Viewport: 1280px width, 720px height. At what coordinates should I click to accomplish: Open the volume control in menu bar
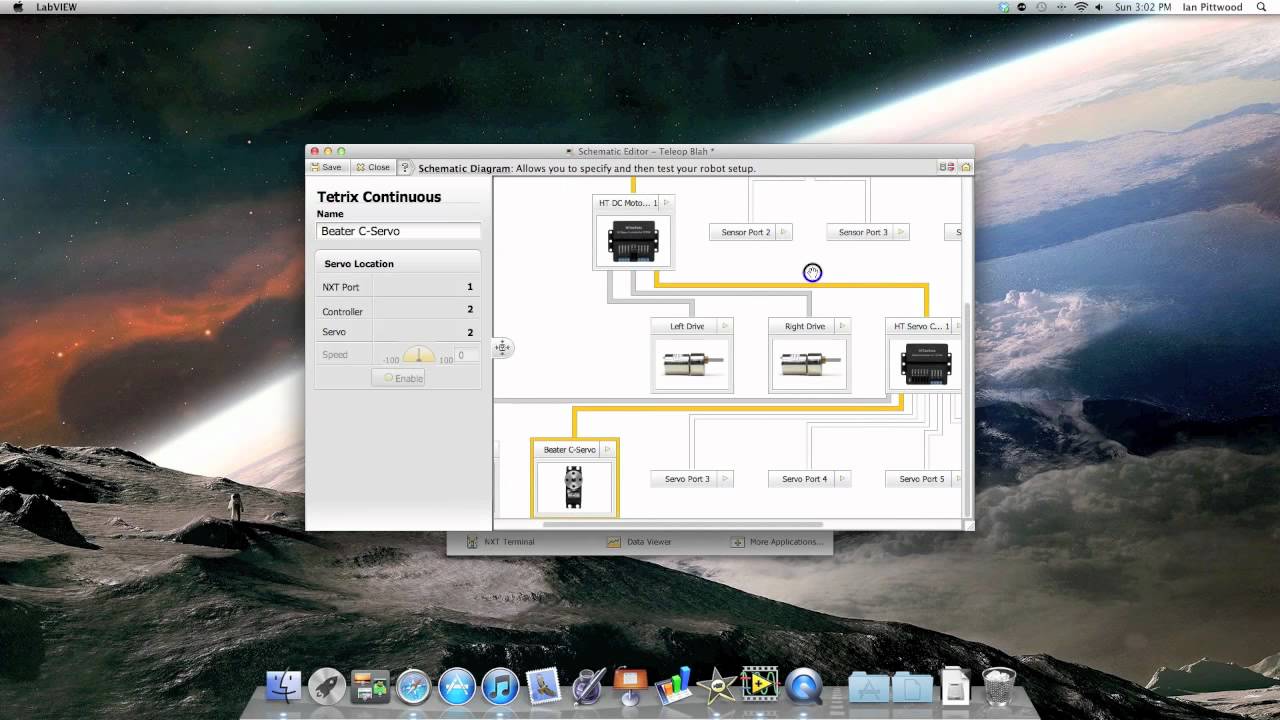pos(1100,7)
